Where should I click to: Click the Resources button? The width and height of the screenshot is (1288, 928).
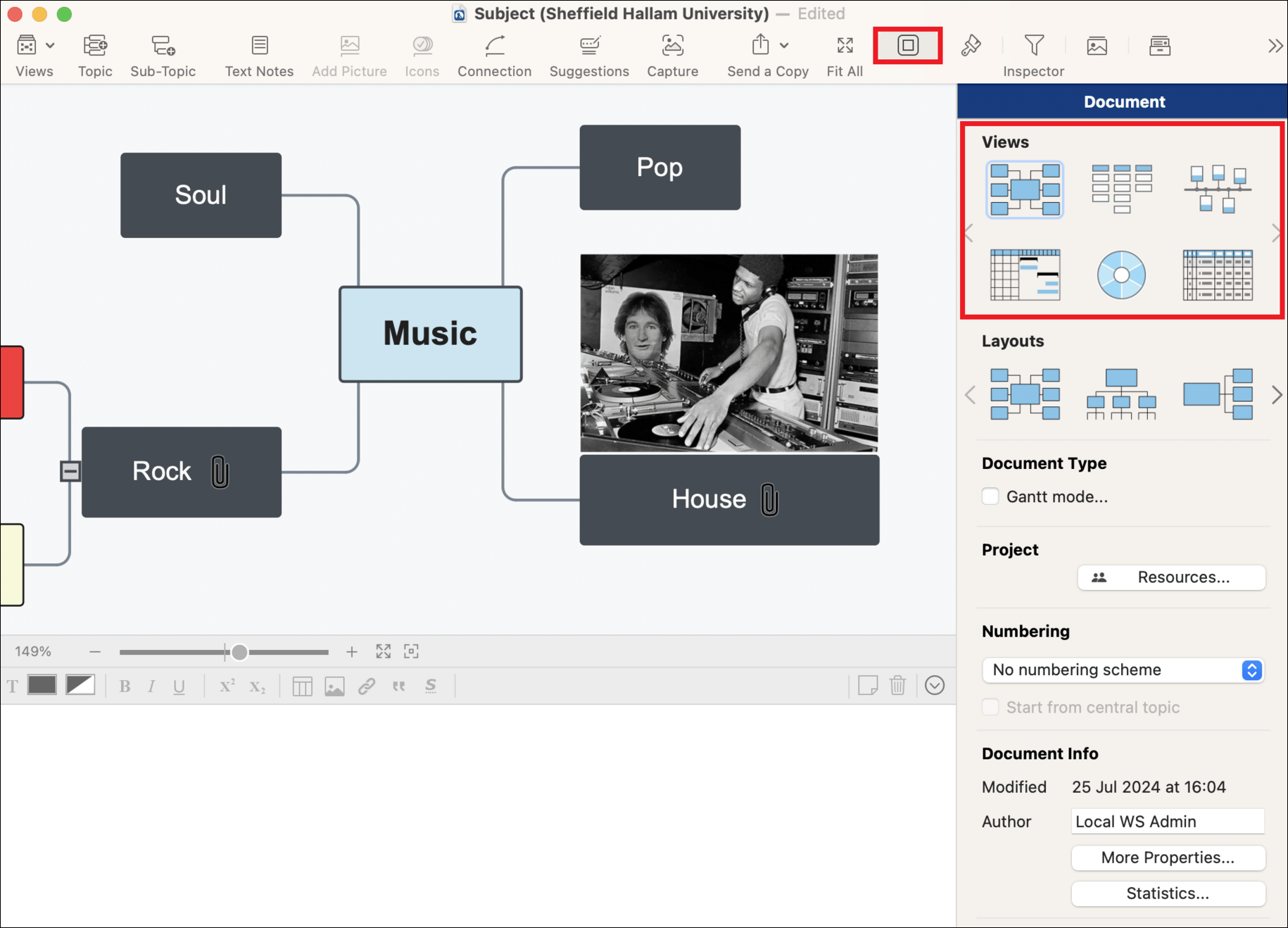click(1171, 577)
